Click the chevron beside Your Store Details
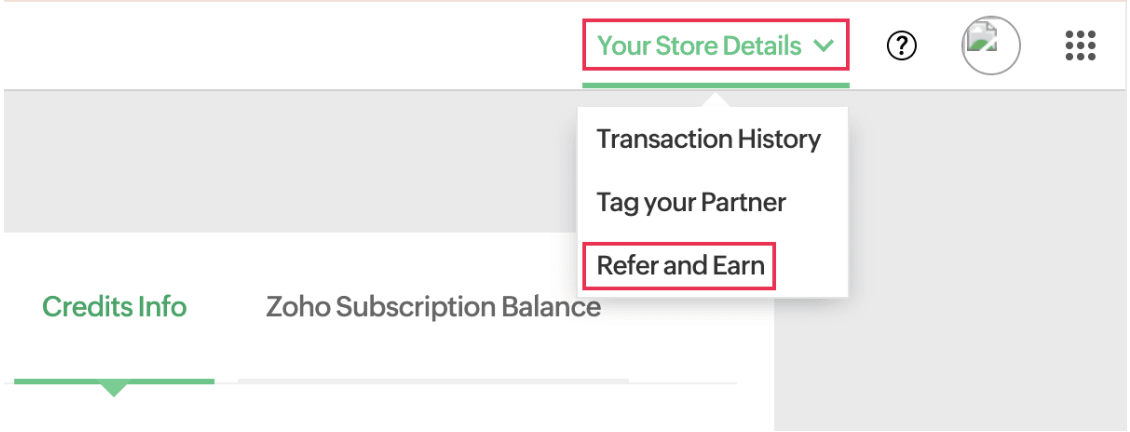Screen dimensions: 1130x432 tap(824, 46)
